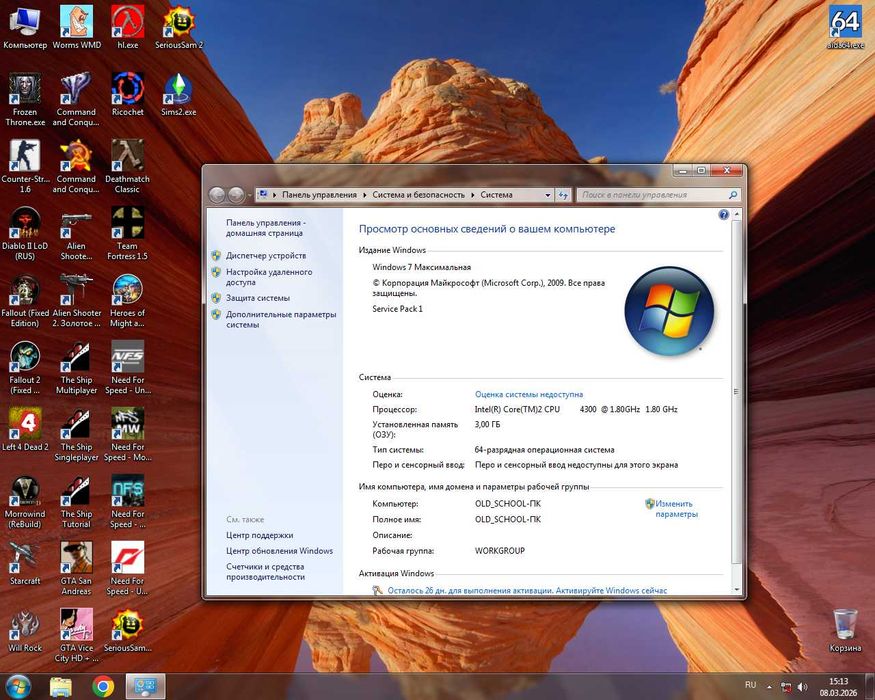Open Счетчики и средства производительности

(265, 572)
